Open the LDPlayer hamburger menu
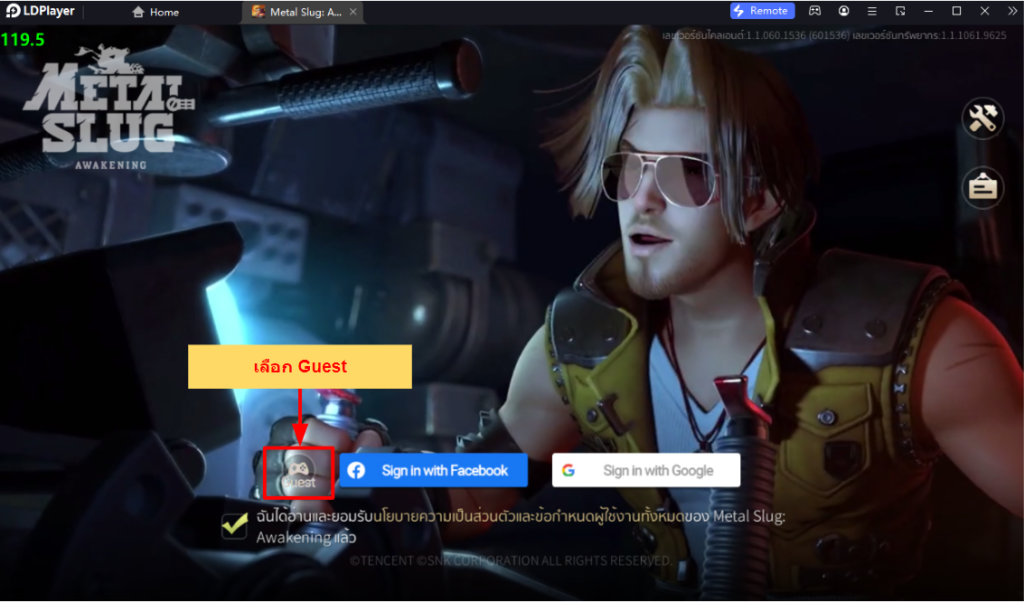The height and width of the screenshot is (602, 1024). click(872, 11)
